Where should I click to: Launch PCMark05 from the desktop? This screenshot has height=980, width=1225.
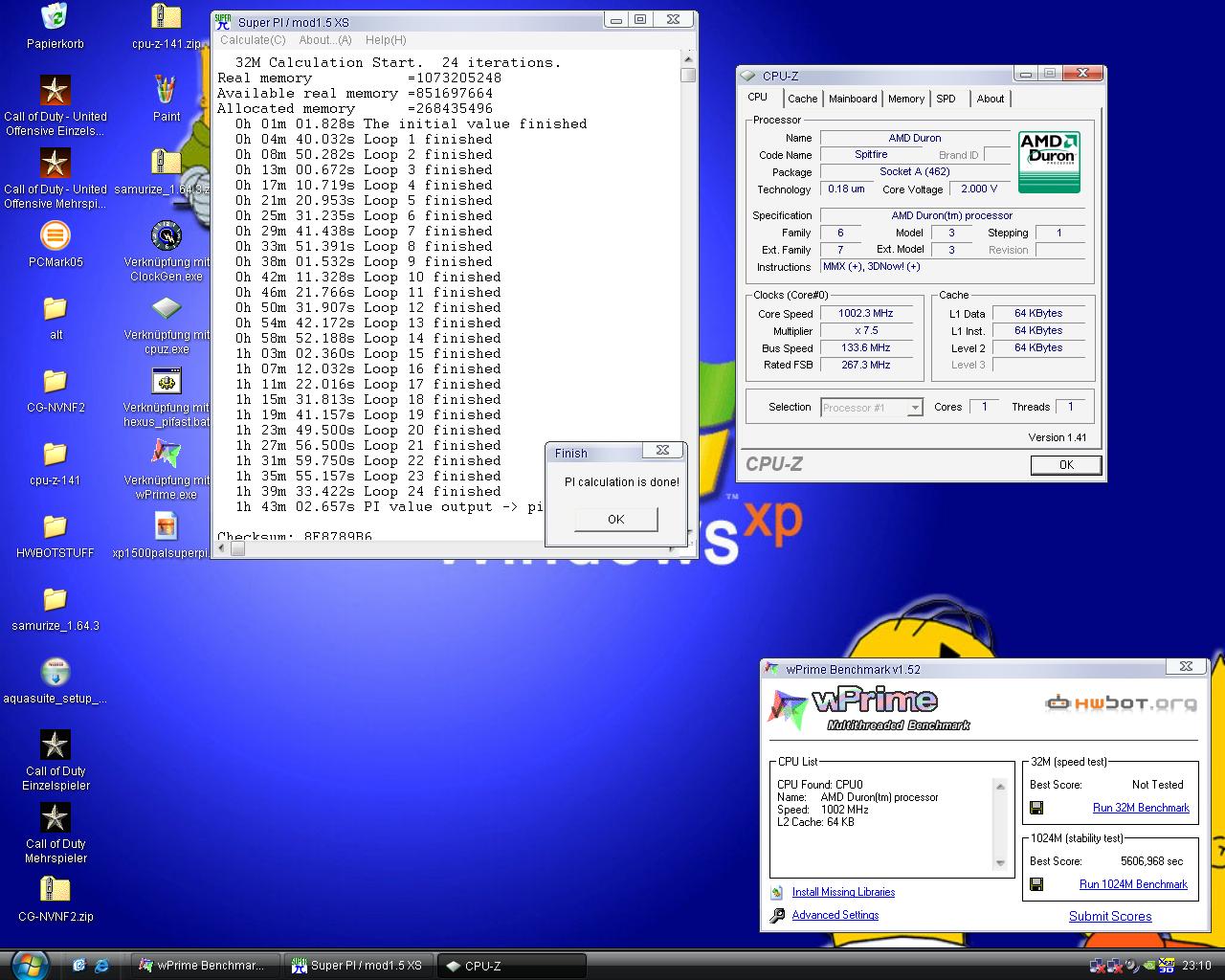[56, 235]
